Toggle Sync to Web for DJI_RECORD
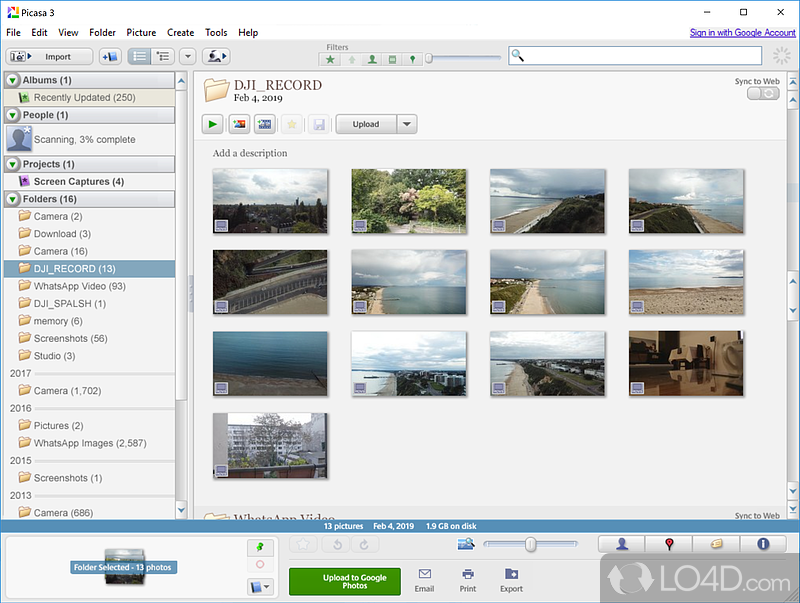 coord(763,93)
